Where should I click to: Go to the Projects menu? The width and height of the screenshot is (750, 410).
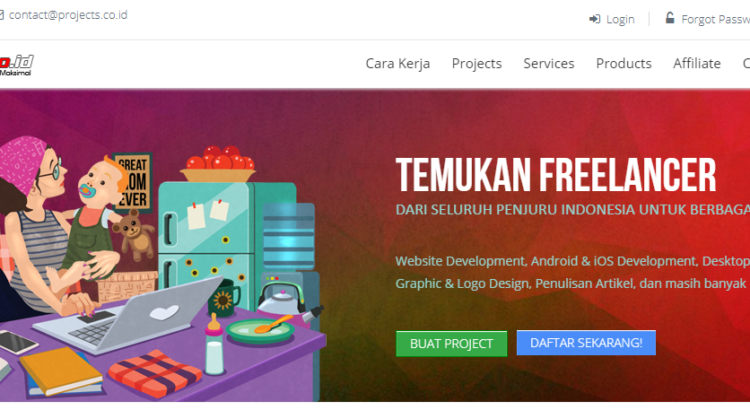coord(477,64)
